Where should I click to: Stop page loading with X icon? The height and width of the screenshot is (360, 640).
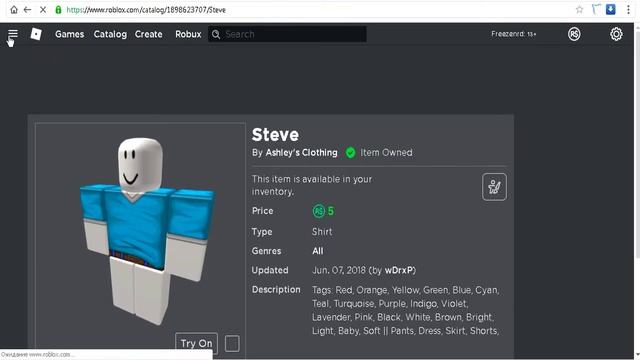[x=43, y=10]
